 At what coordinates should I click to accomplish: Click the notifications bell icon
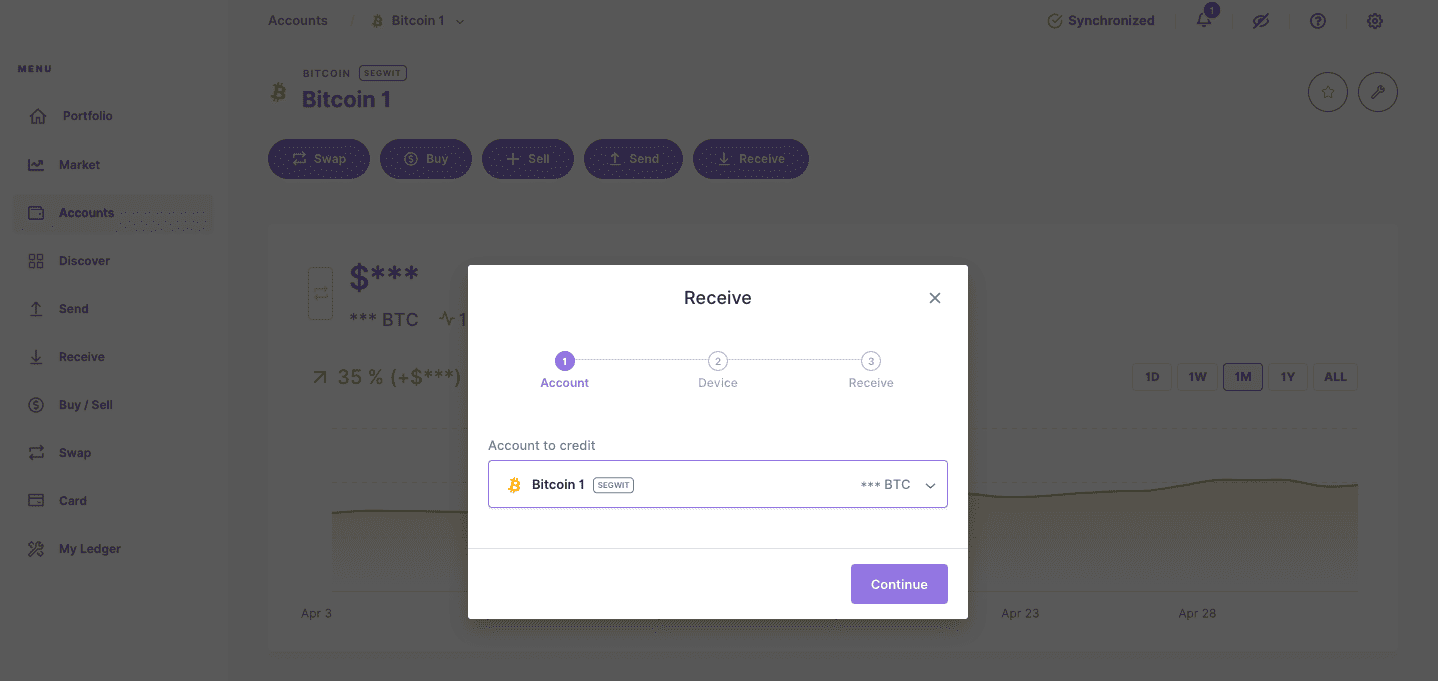pos(1204,21)
